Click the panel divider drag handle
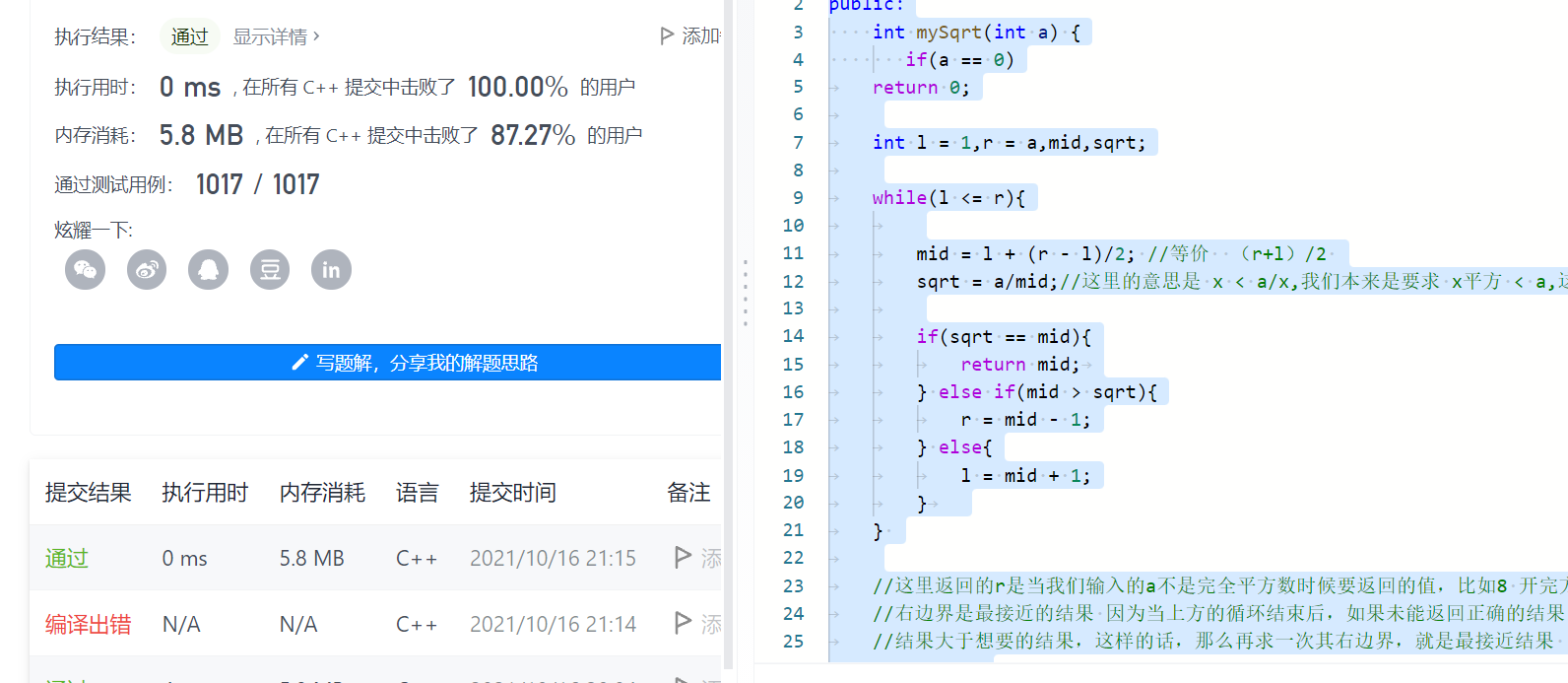The image size is (1568, 683). coord(746,293)
